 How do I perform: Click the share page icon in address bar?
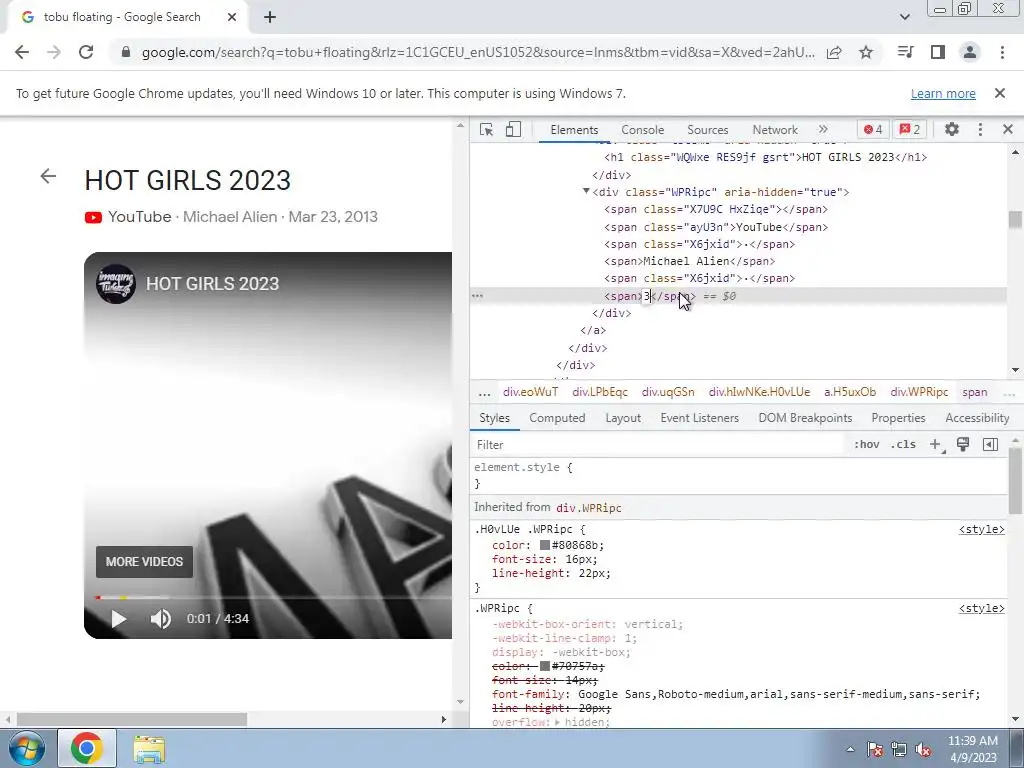834,52
